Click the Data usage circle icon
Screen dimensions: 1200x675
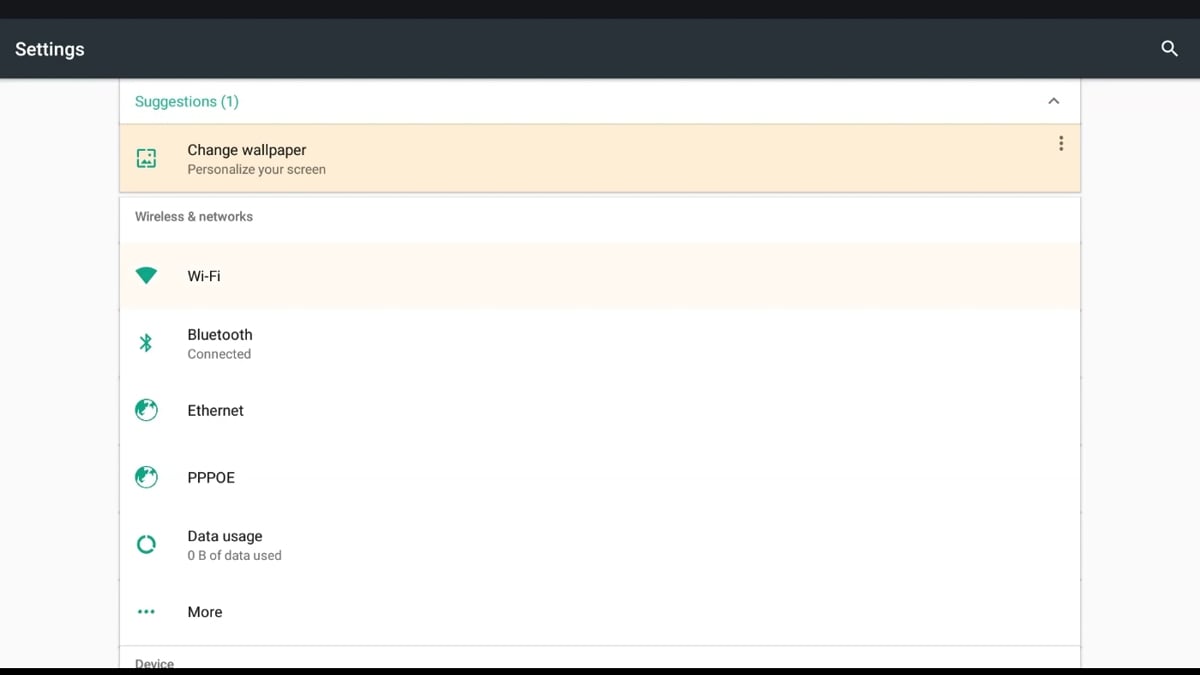tap(146, 545)
